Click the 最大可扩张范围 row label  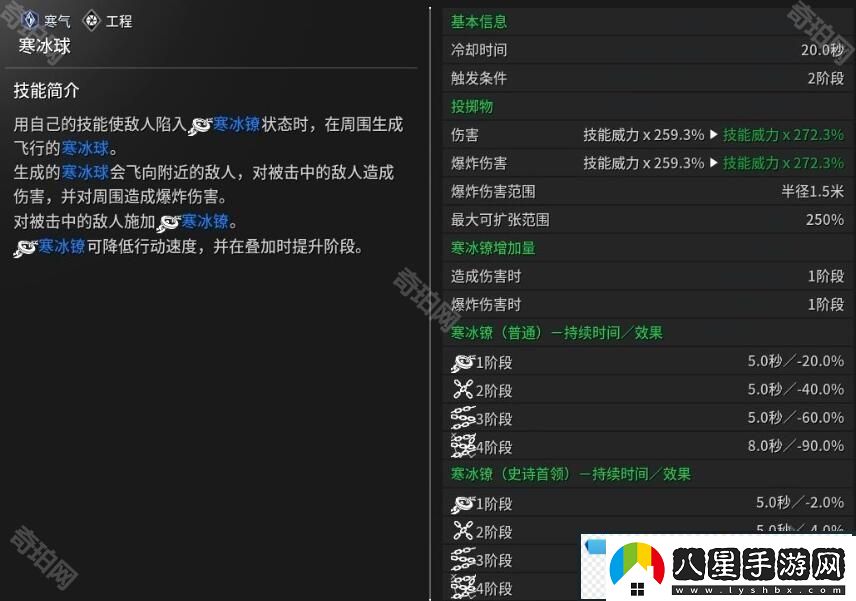(500, 220)
